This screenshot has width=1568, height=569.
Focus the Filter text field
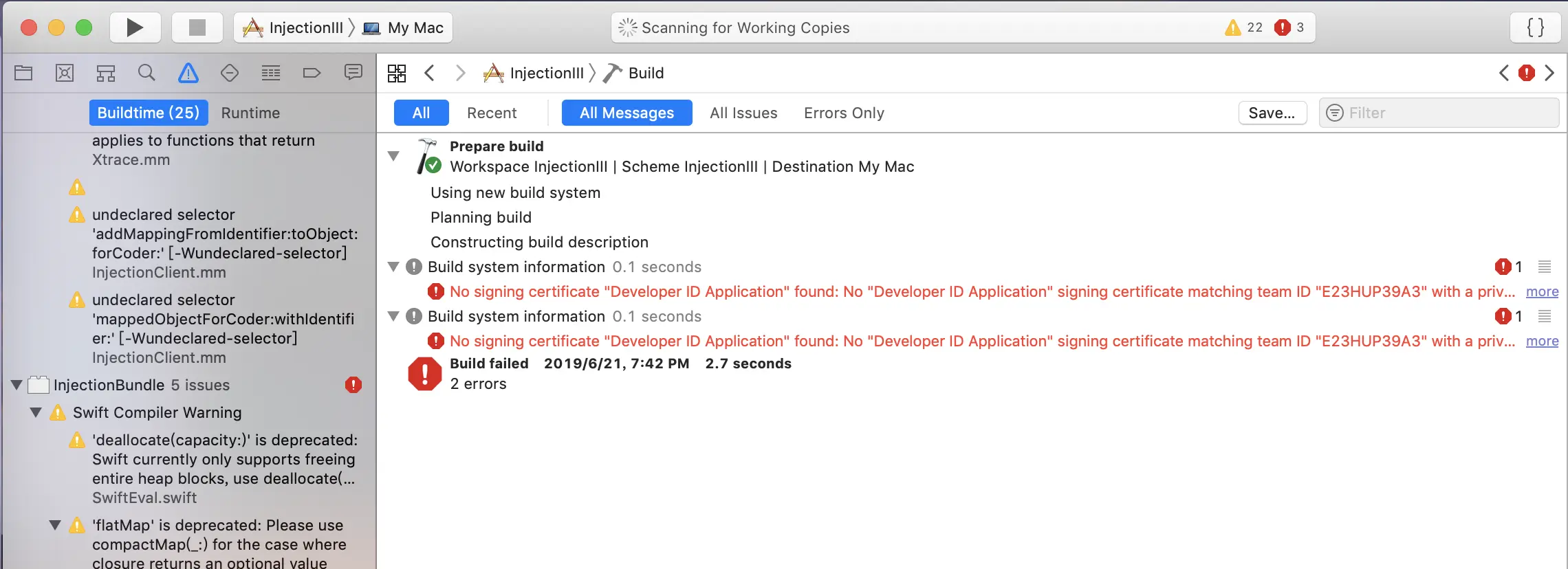(1439, 113)
